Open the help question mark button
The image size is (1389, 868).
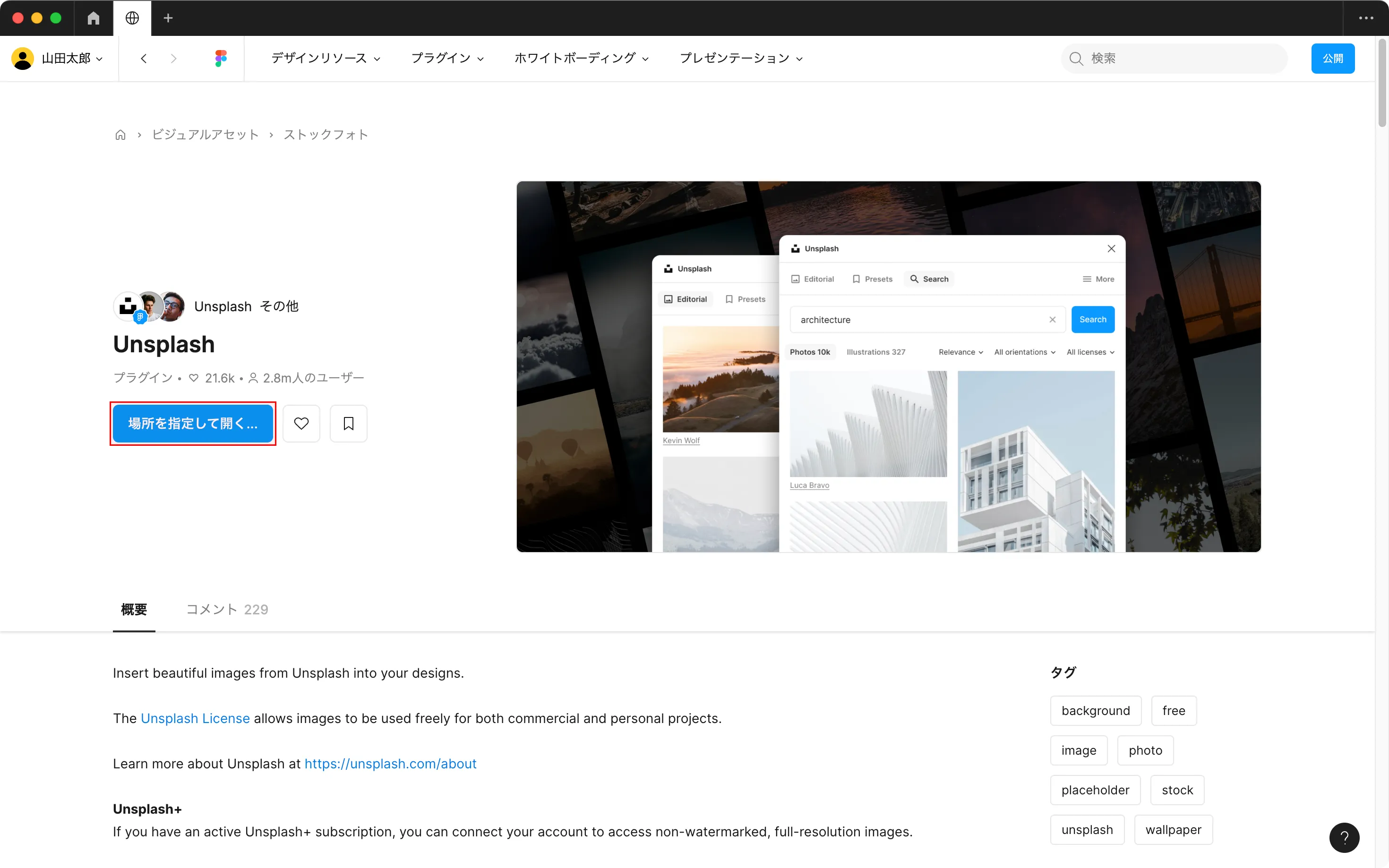pos(1344,838)
